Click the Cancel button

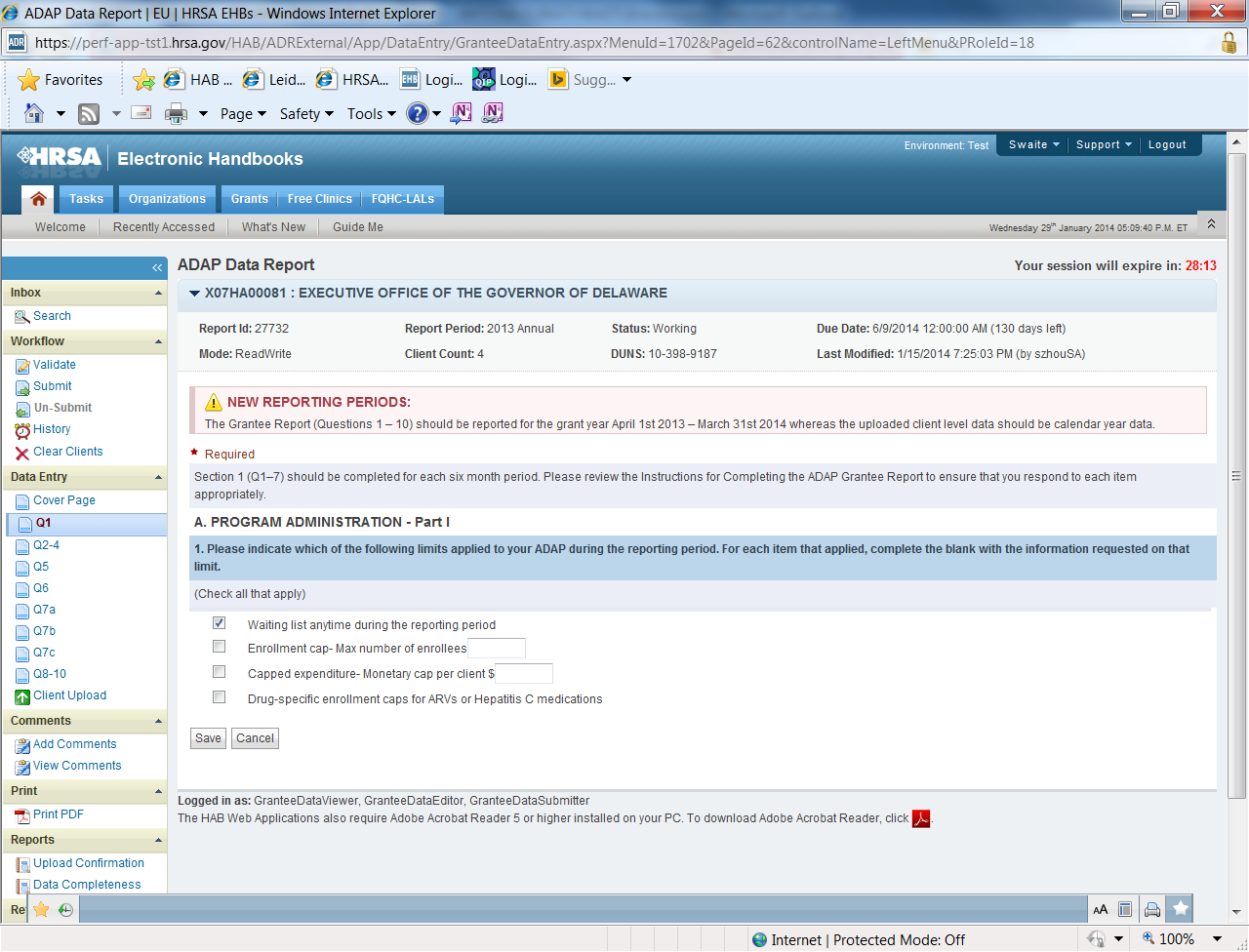[255, 738]
